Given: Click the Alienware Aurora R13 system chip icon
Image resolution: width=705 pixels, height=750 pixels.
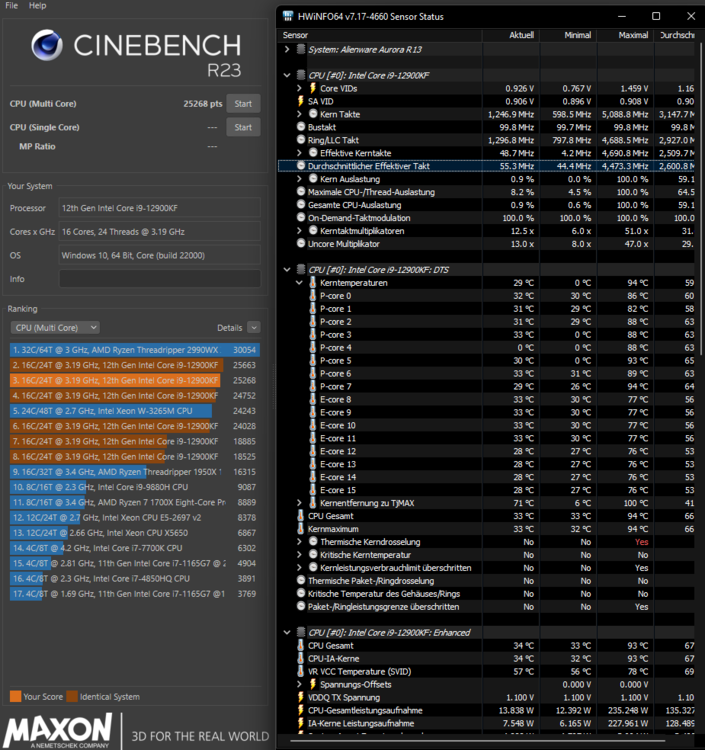Looking at the screenshot, I should coord(300,49).
